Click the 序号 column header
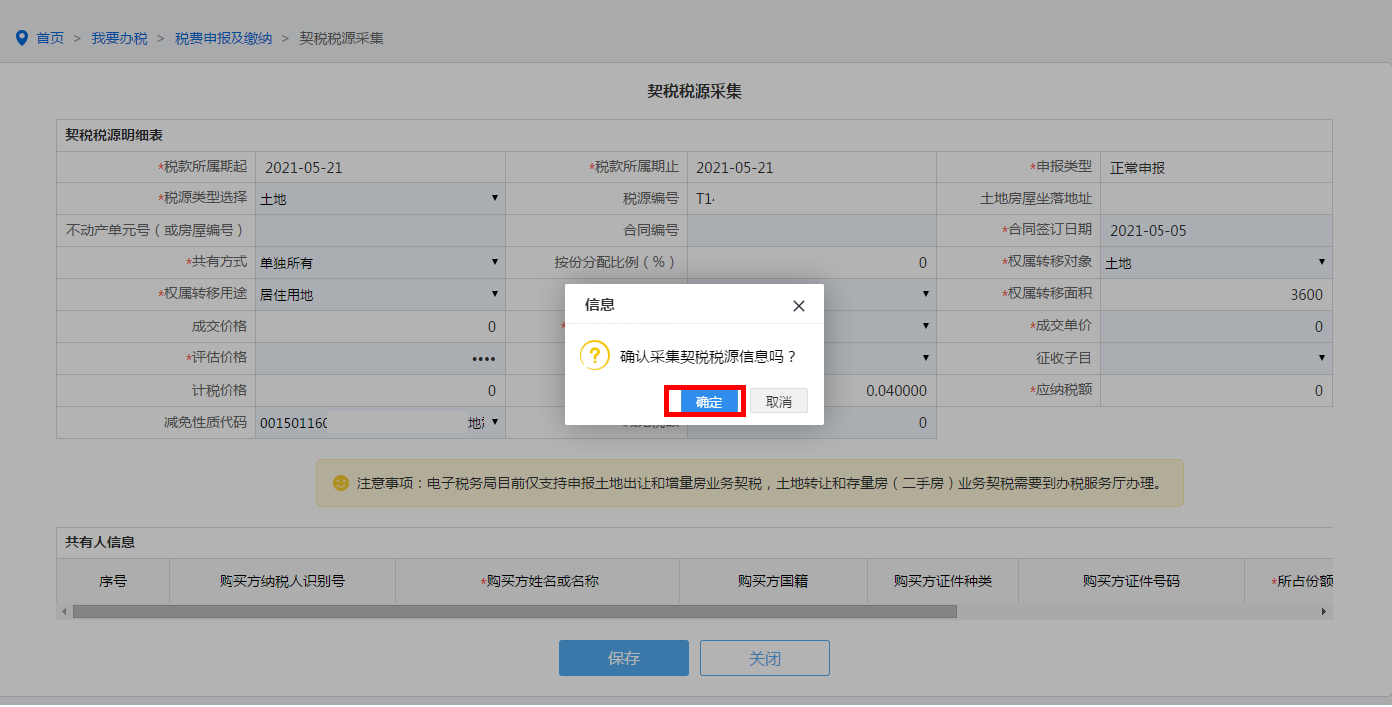1392x707 pixels. coord(113,581)
